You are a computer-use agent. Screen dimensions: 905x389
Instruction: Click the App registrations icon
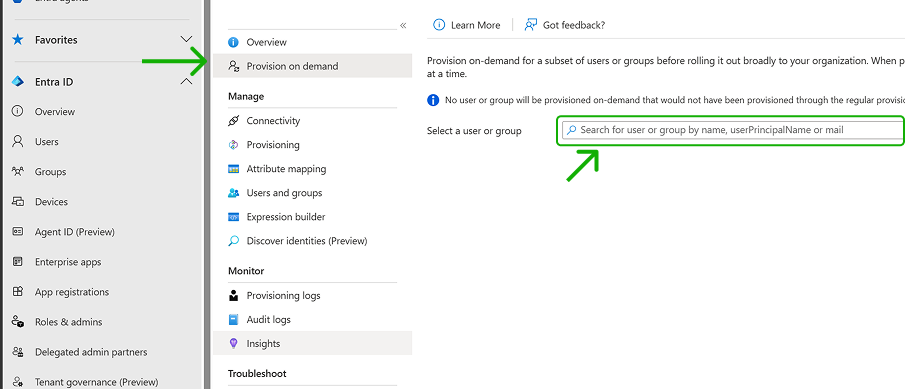pos(18,291)
